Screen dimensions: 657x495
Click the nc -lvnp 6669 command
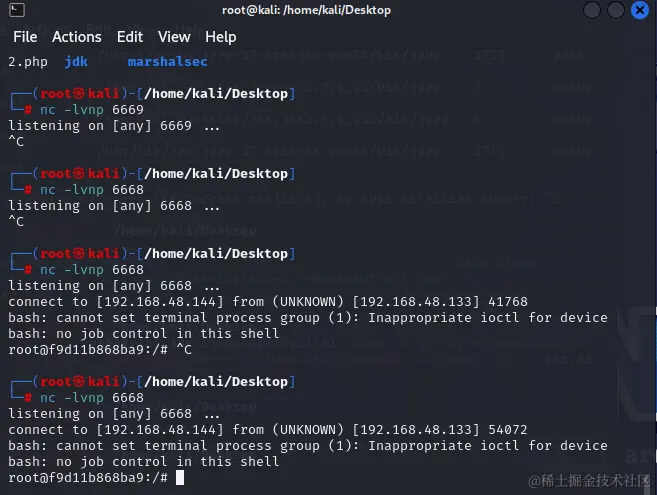92,110
